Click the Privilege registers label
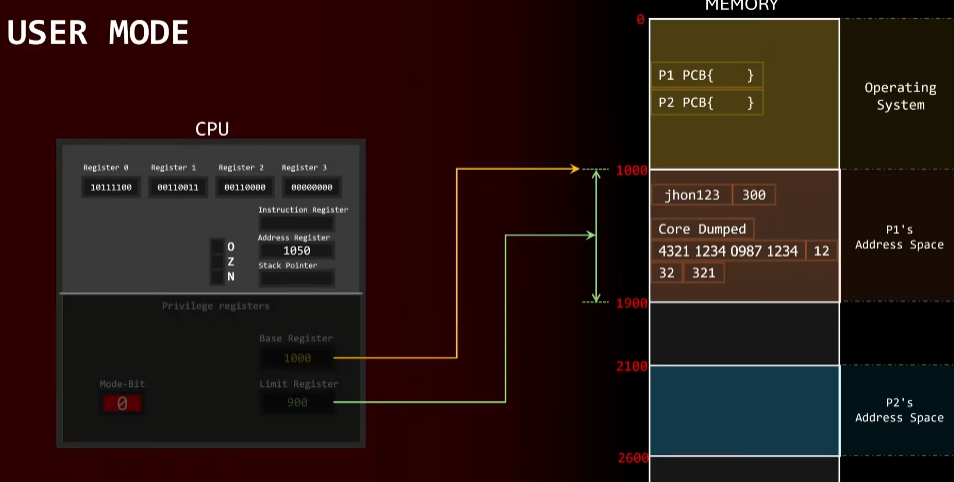Screen dimensions: 954x482 (215, 306)
